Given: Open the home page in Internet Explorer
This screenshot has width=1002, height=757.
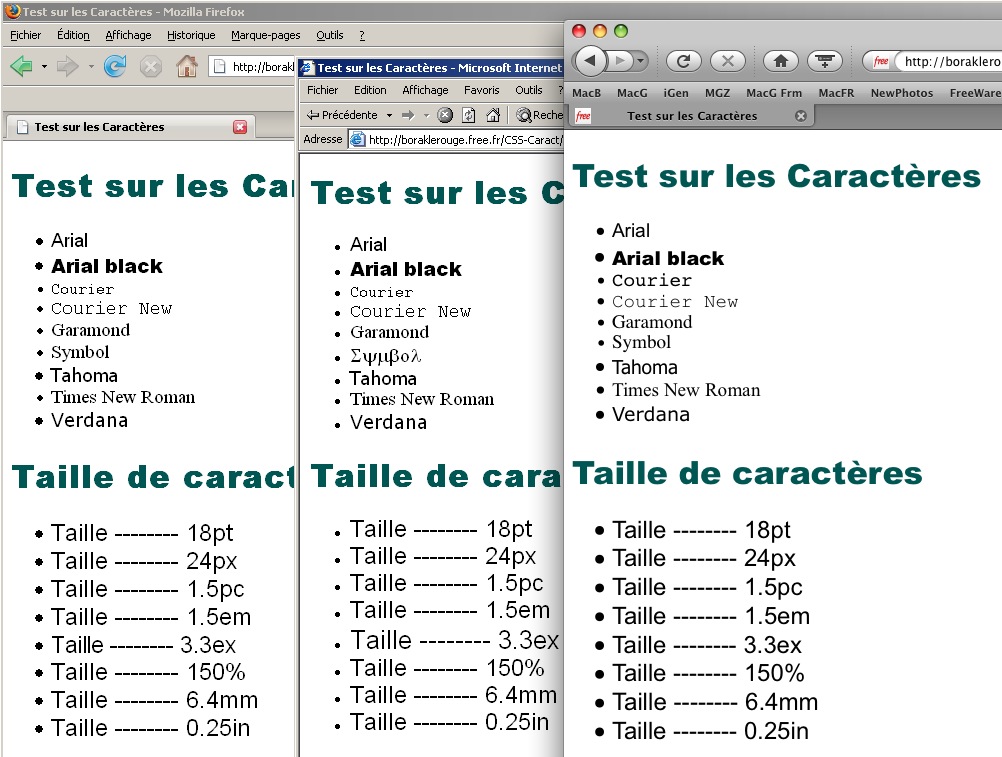Looking at the screenshot, I should point(493,115).
